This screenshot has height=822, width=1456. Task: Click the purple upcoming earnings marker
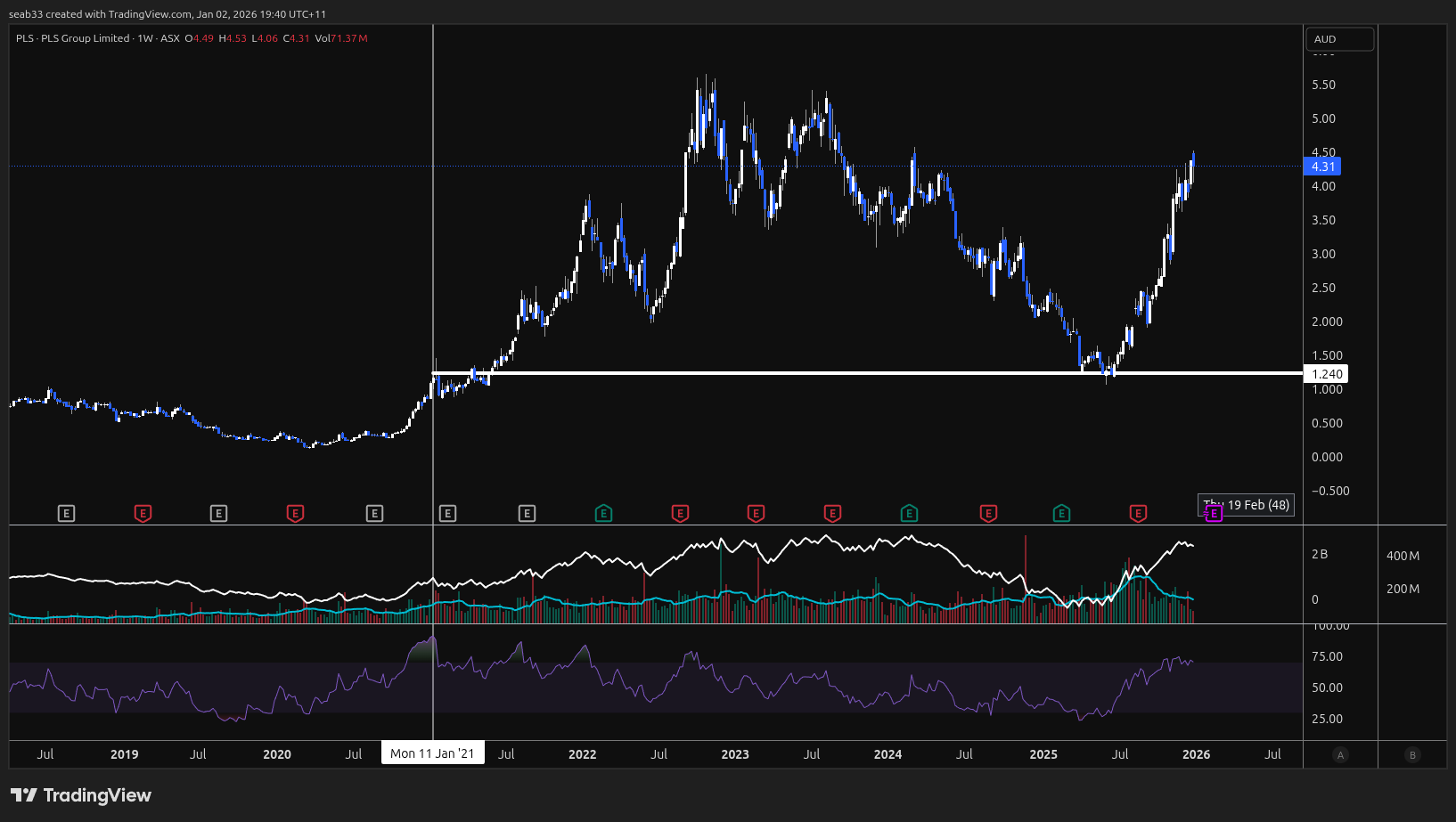coord(1213,514)
